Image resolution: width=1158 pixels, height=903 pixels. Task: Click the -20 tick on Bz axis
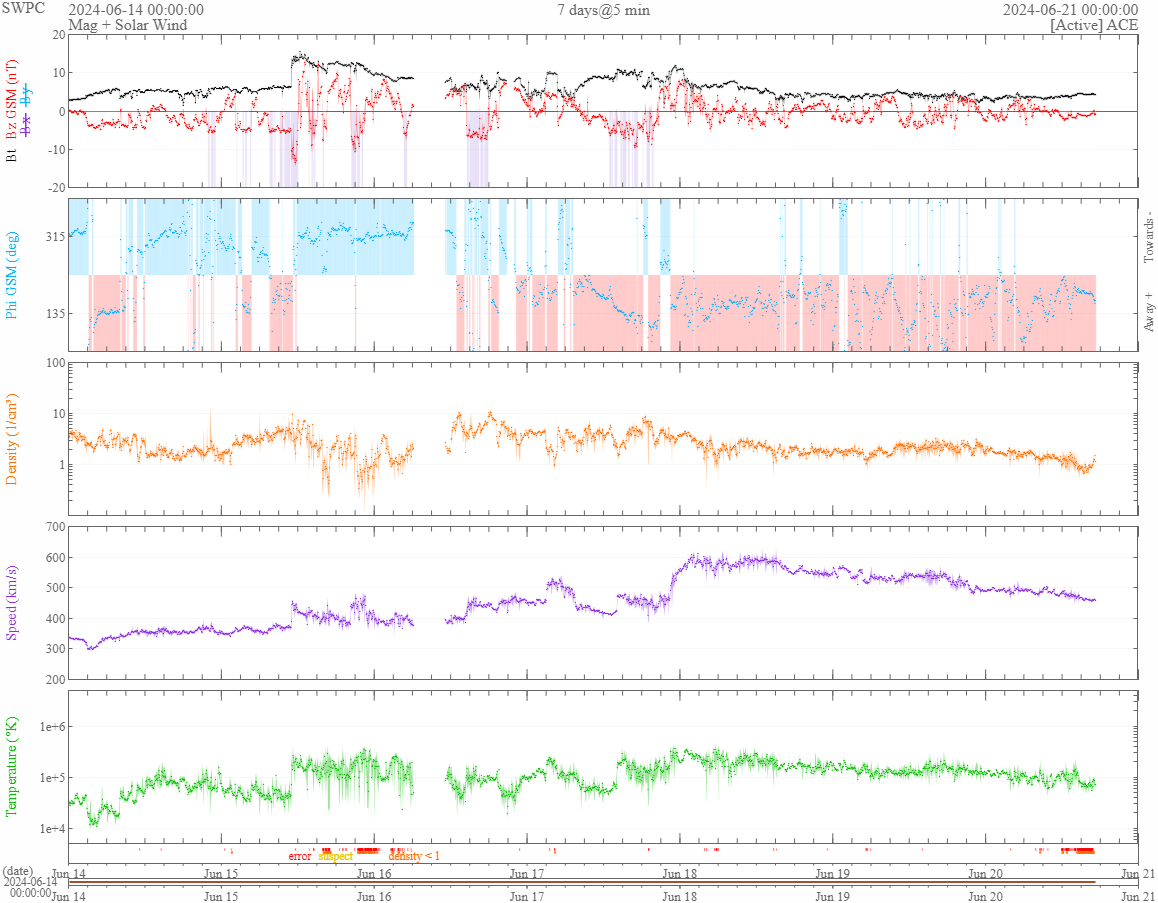click(x=55, y=188)
